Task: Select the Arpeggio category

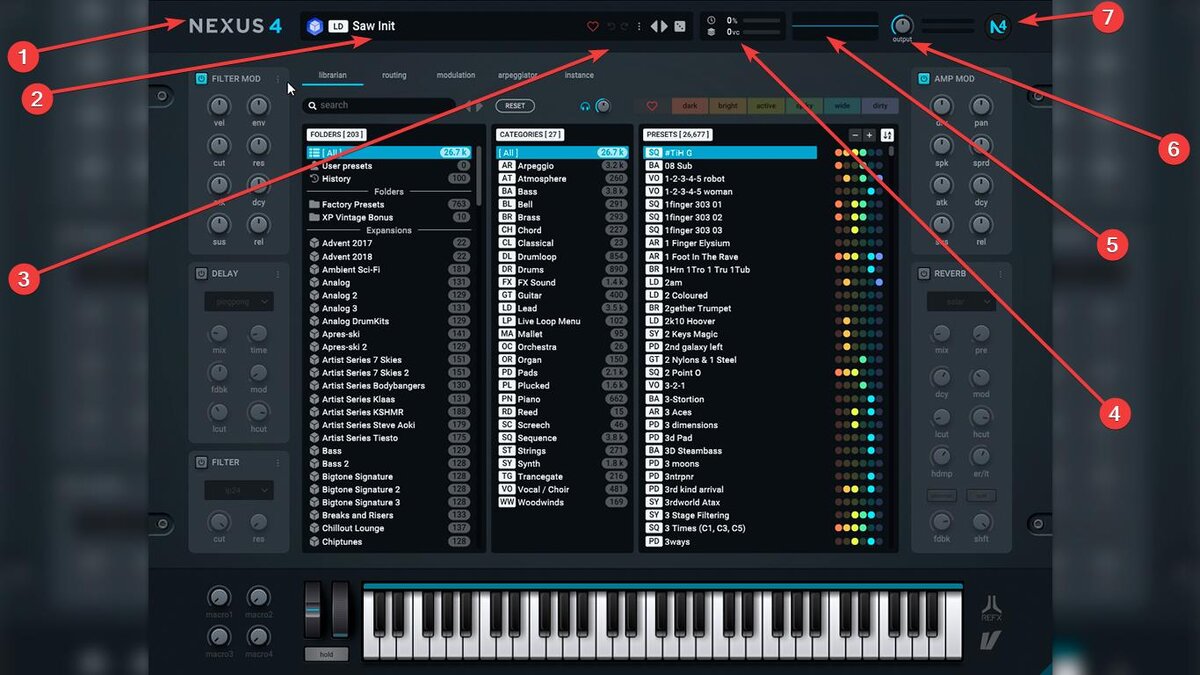Action: [563, 166]
